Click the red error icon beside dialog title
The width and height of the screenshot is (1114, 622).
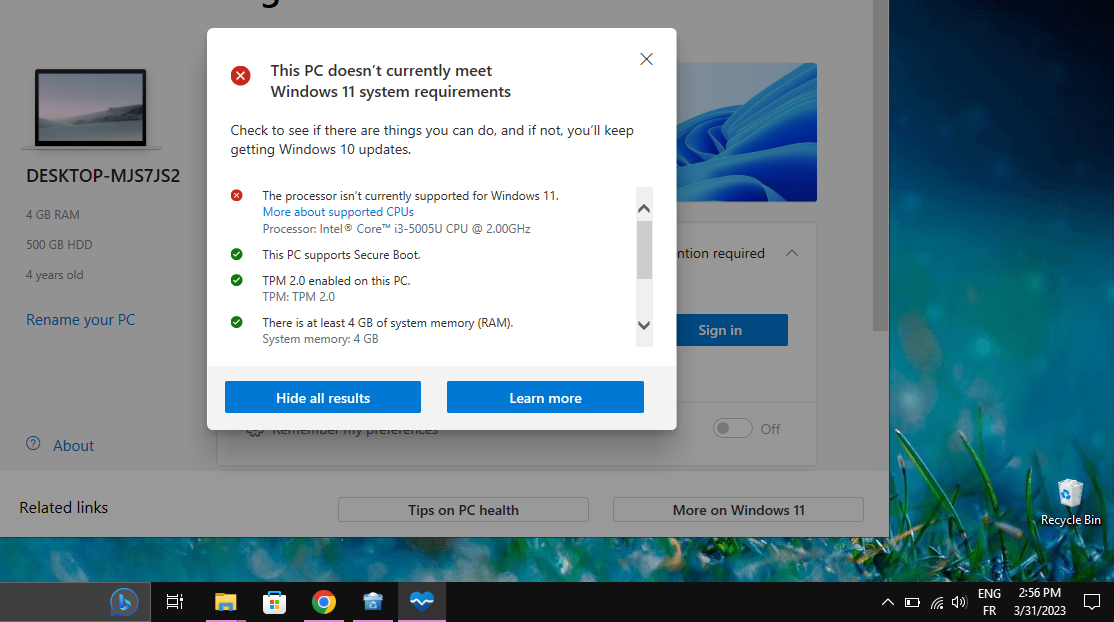click(x=241, y=75)
